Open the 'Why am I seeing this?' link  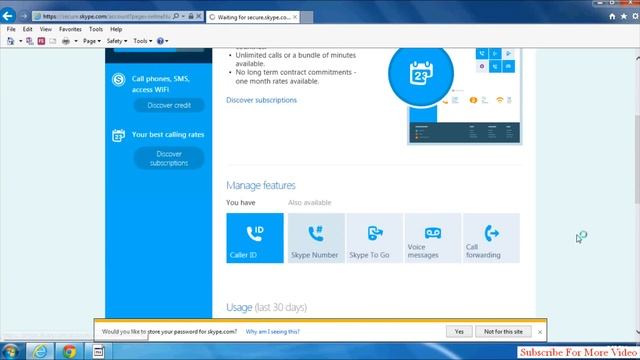coord(273,332)
